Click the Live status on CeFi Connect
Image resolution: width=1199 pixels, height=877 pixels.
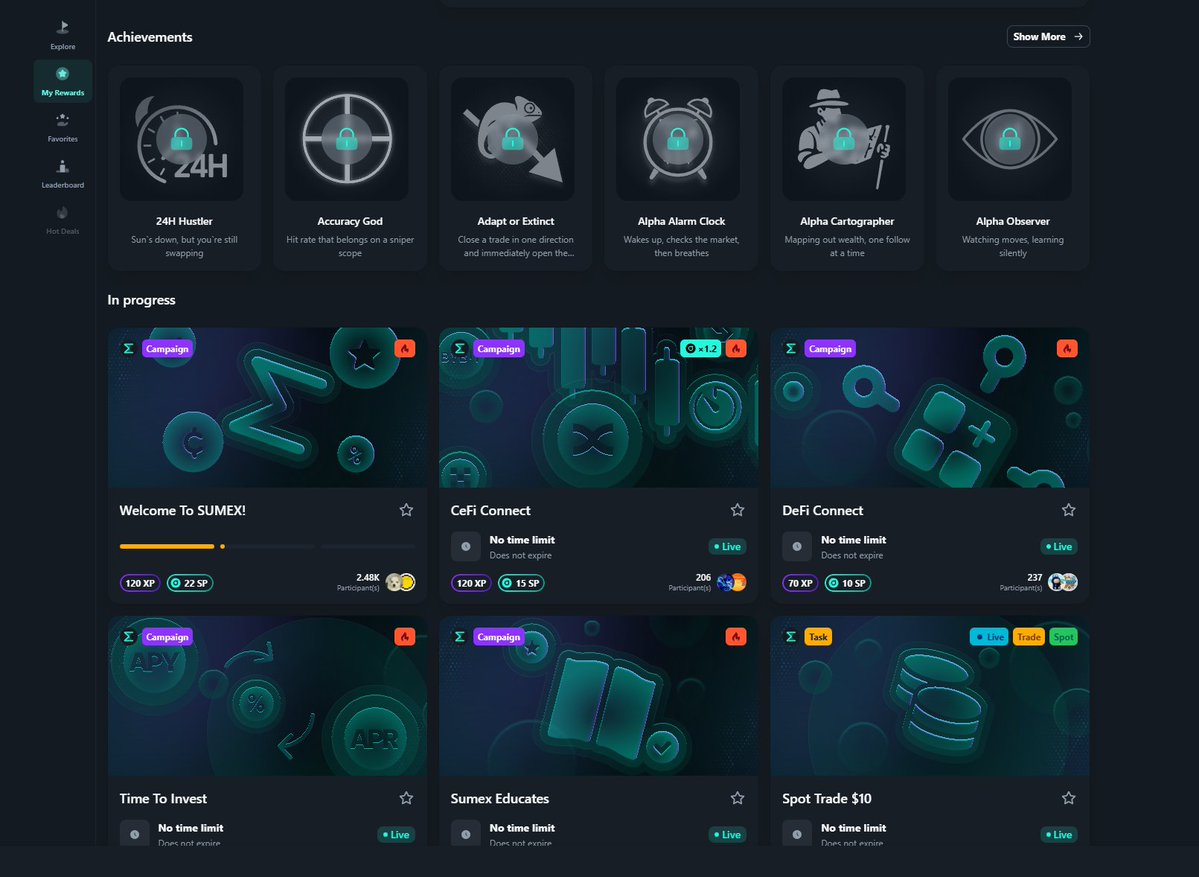[726, 547]
